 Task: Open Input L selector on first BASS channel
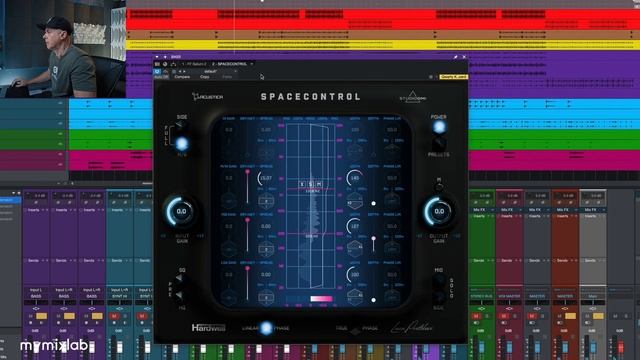(36, 289)
